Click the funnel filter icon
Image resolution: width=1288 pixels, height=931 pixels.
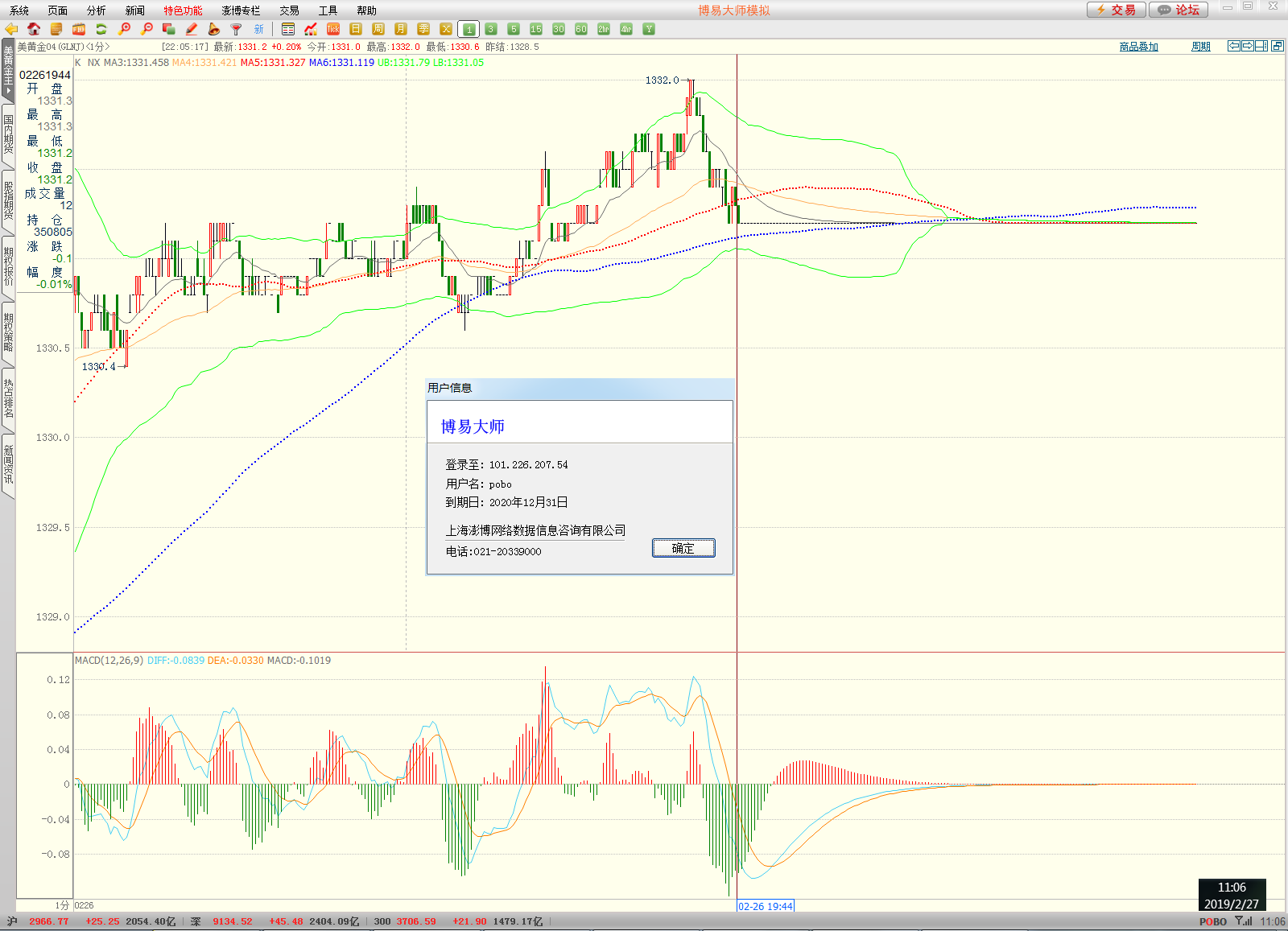[237, 29]
